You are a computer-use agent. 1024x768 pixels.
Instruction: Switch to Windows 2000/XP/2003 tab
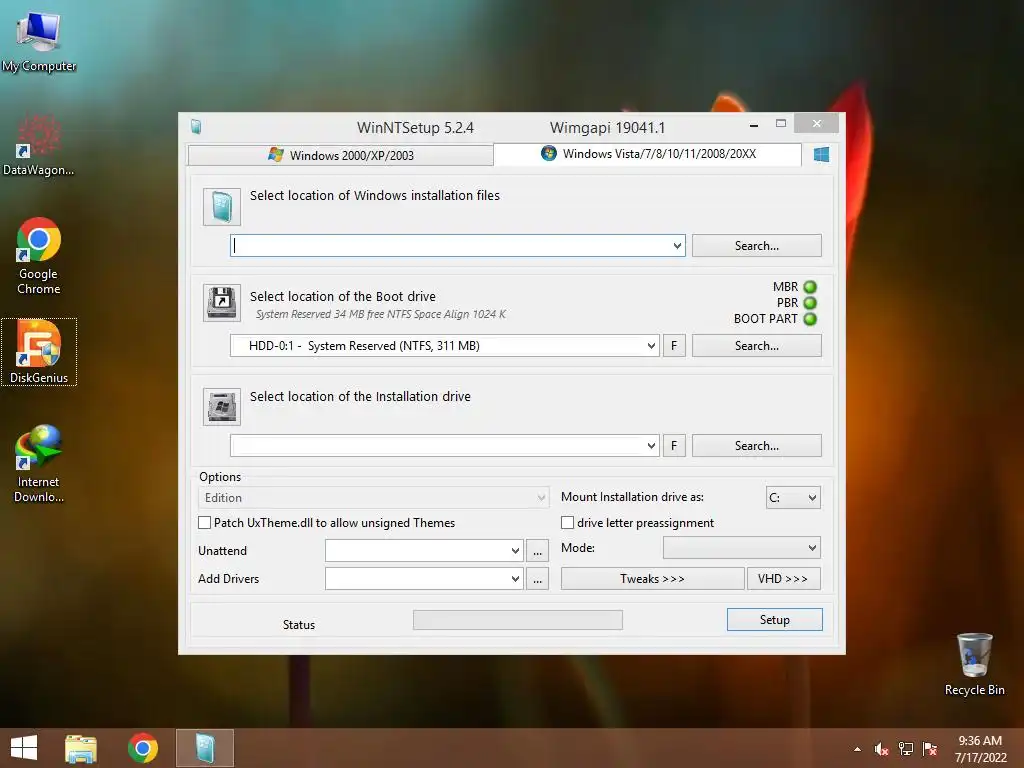click(340, 155)
